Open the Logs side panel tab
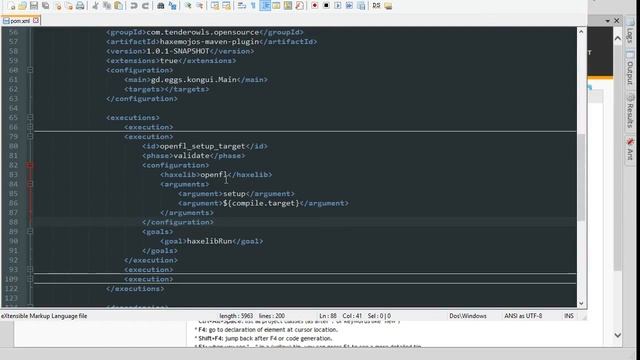 click(630, 31)
